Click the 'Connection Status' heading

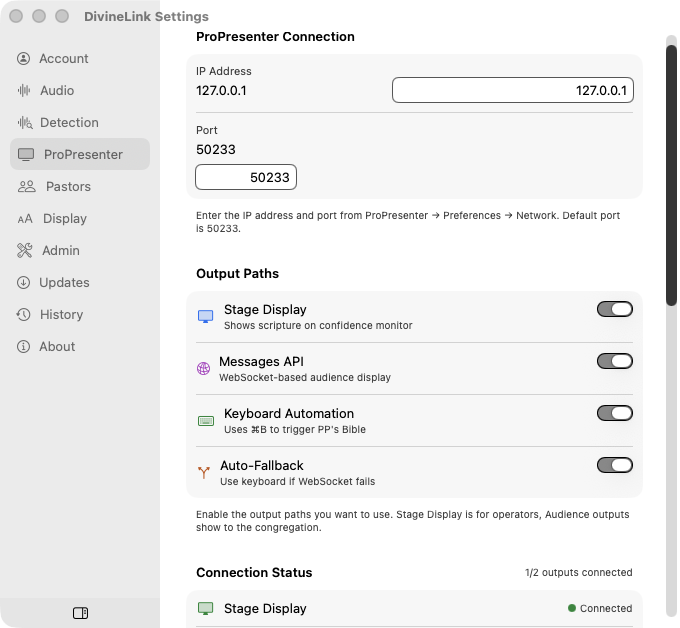[x=254, y=572]
